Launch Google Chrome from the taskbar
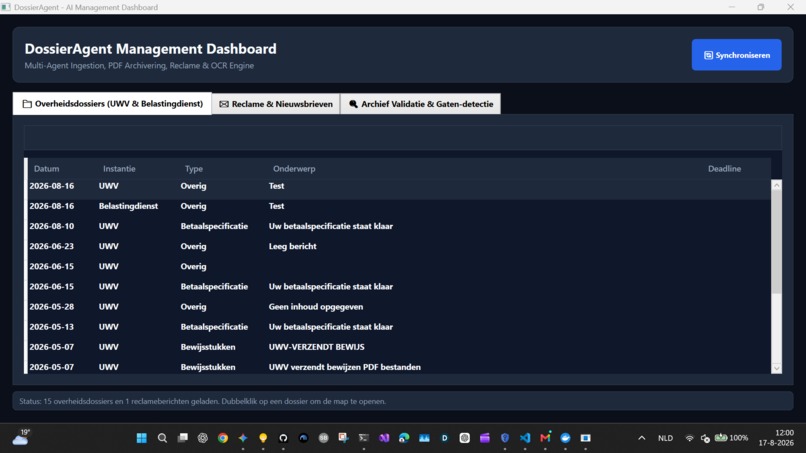 coord(223,438)
